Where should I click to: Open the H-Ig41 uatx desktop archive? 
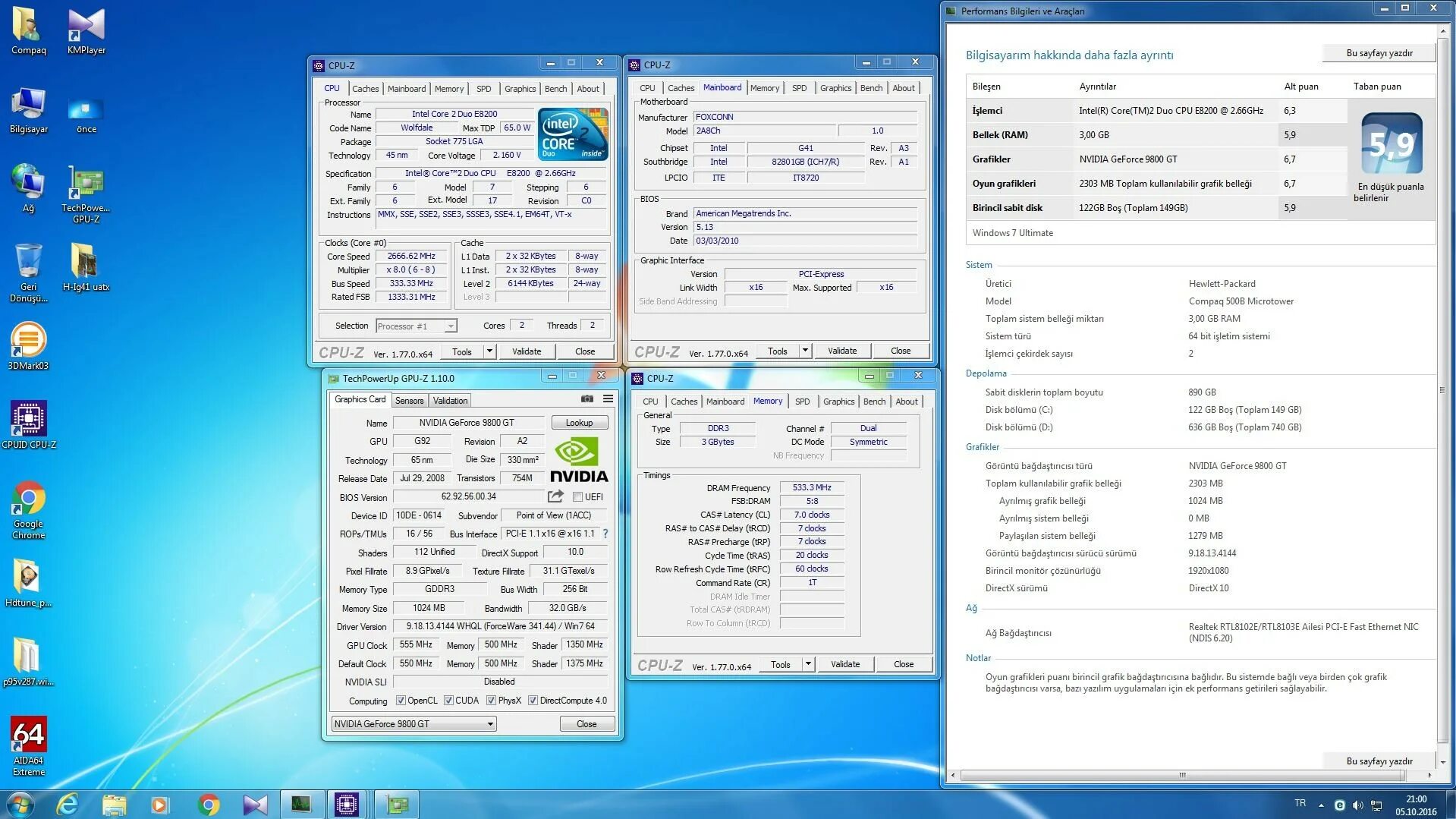(x=86, y=266)
